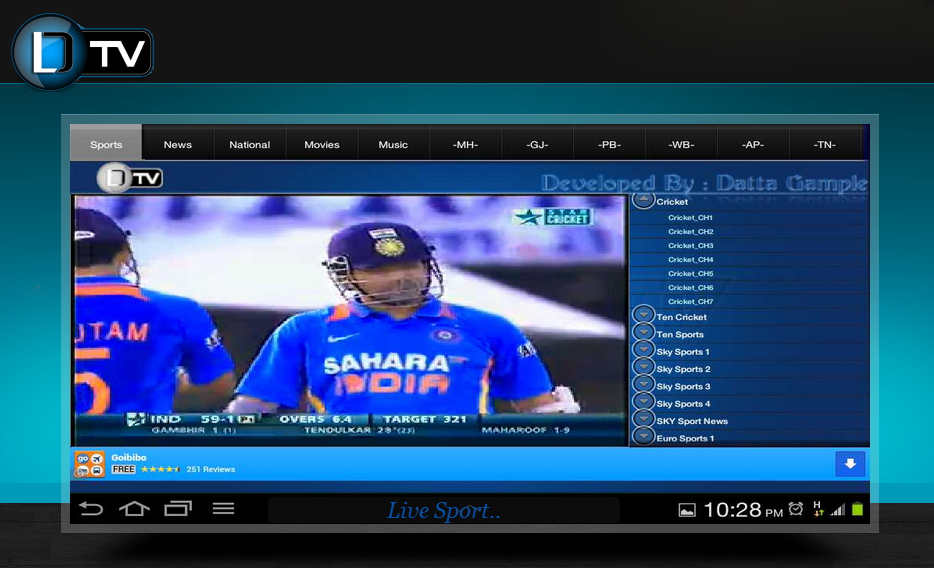This screenshot has height=568, width=934.
Task: Click the 10:28 PM clock
Action: click(x=743, y=510)
